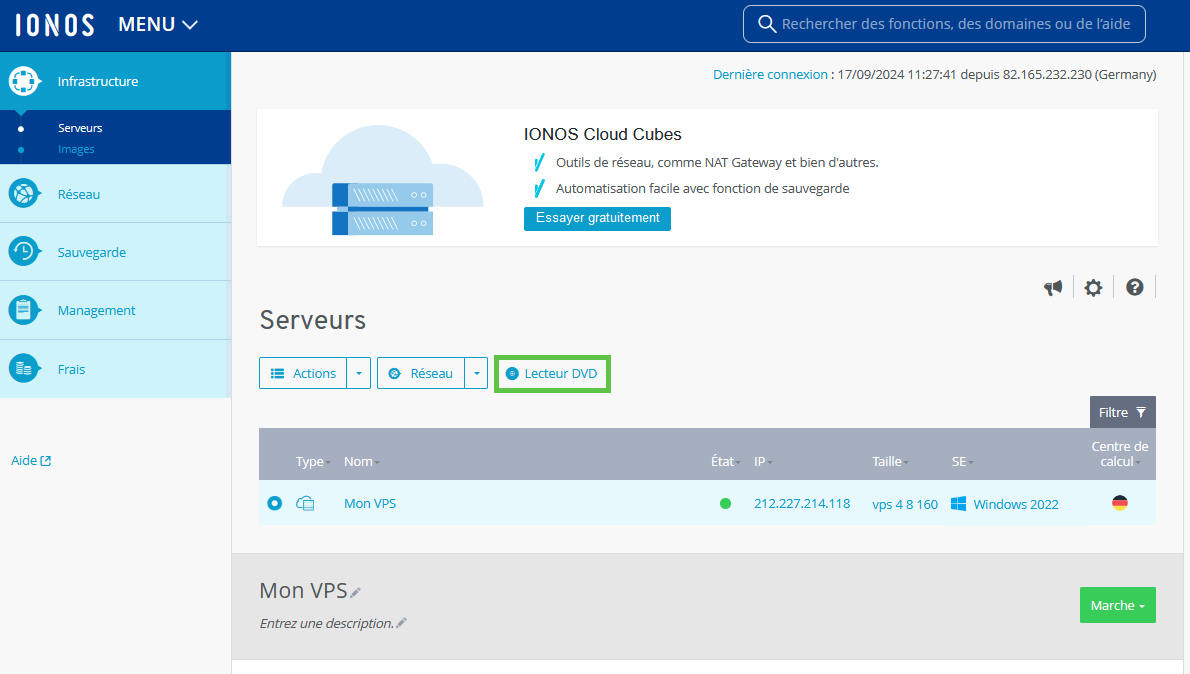Sort by Centre de calcul column
The height and width of the screenshot is (674, 1190).
[1119, 454]
